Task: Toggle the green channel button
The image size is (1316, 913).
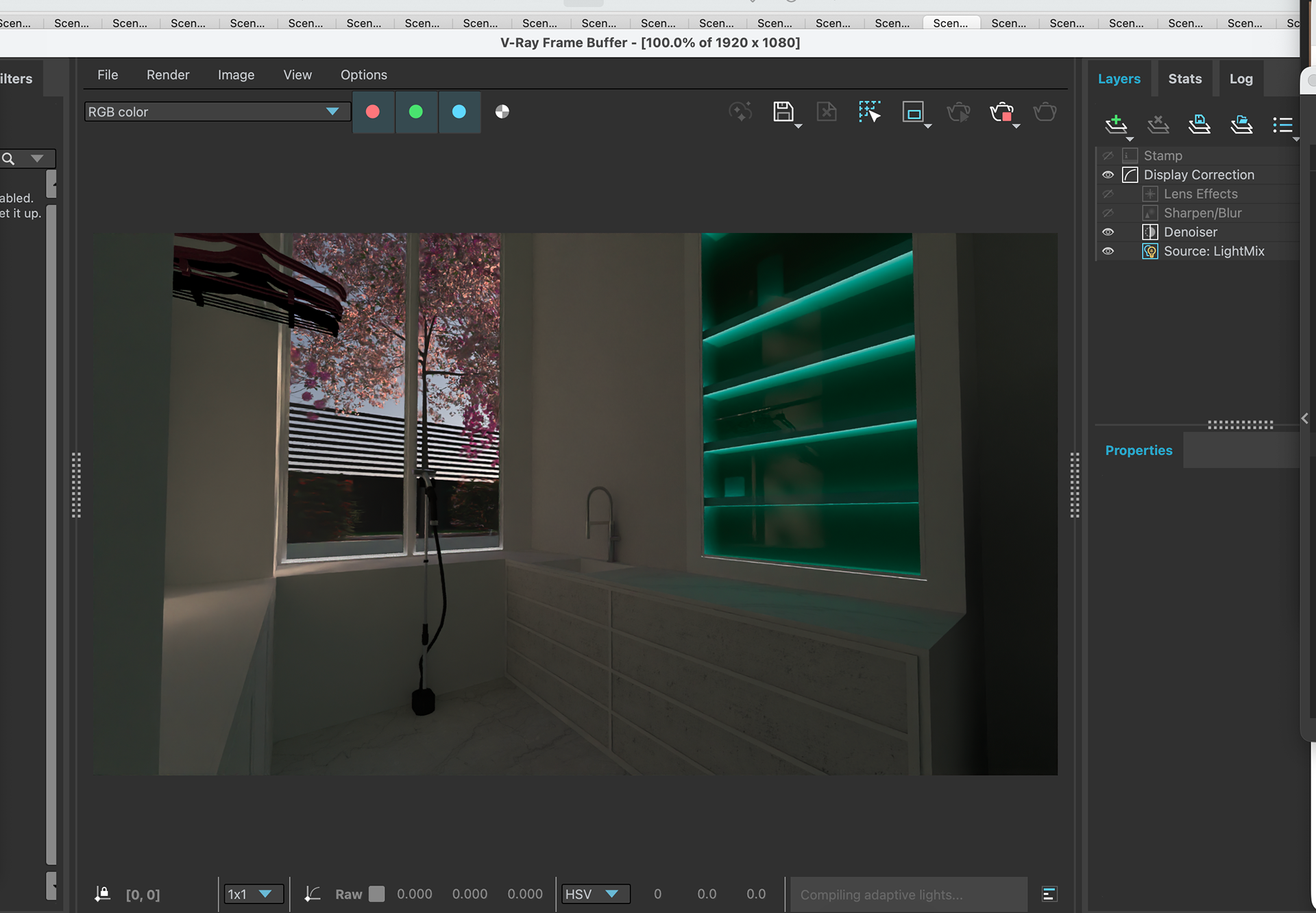Action: pos(416,112)
